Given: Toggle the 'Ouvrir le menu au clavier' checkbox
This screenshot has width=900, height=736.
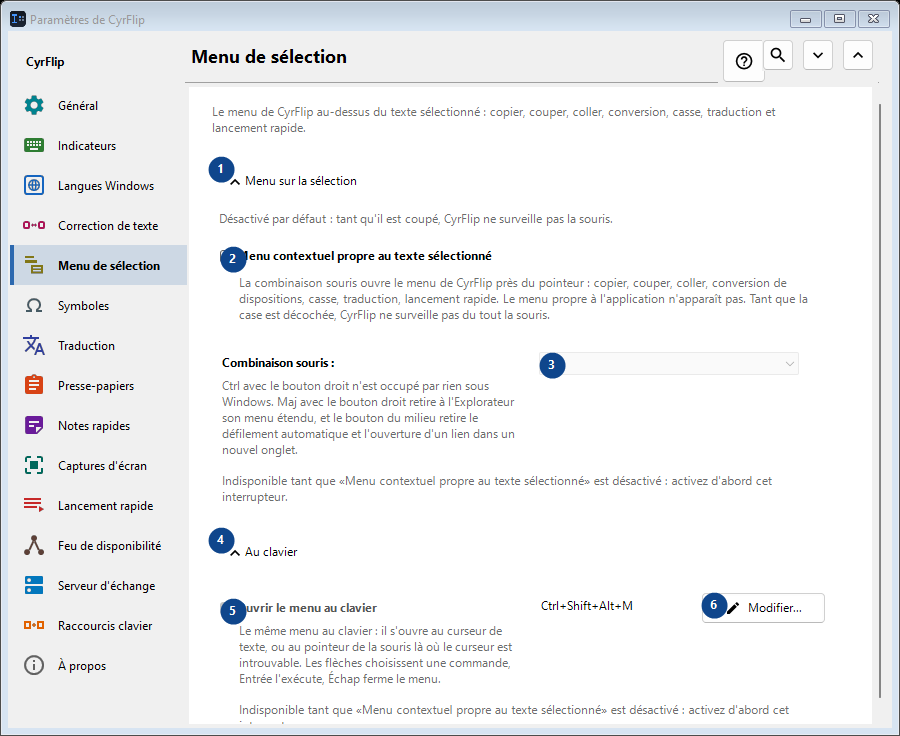Looking at the screenshot, I should [x=226, y=607].
